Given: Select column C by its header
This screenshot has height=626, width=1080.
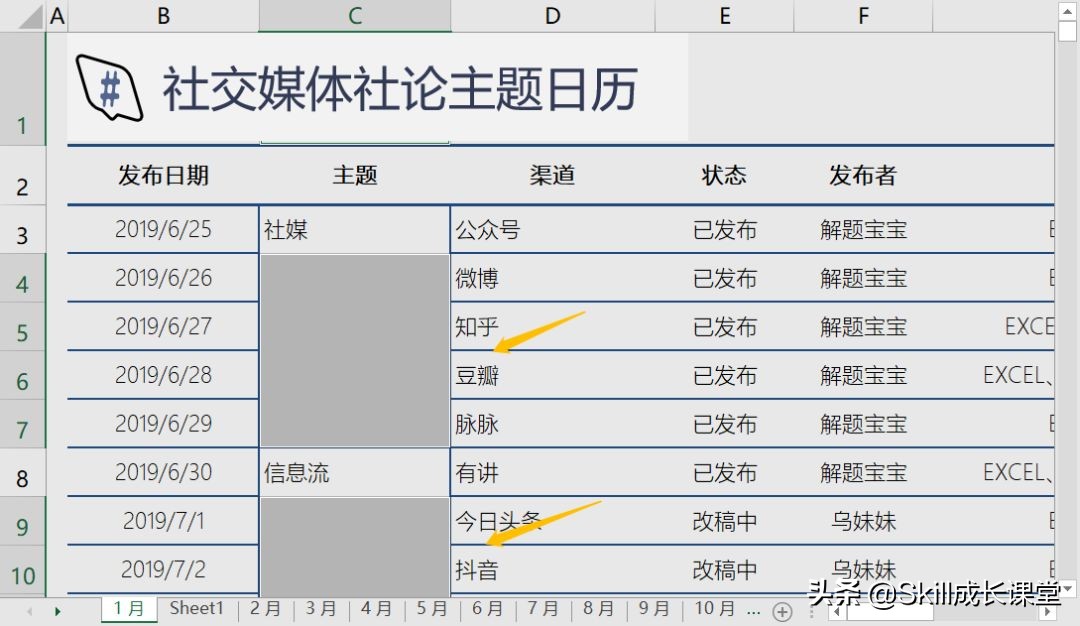Looking at the screenshot, I should pos(354,15).
